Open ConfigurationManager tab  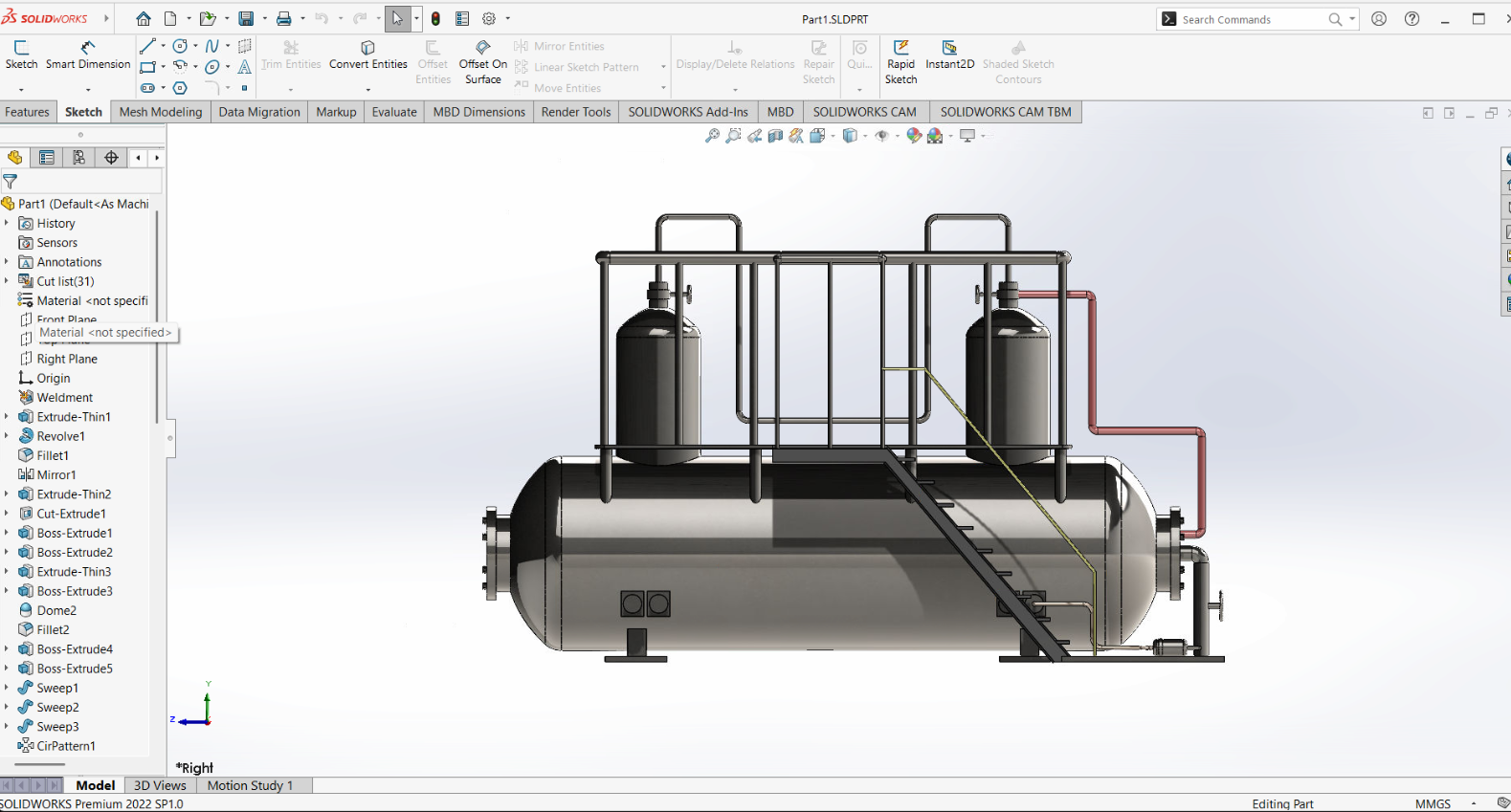click(79, 158)
